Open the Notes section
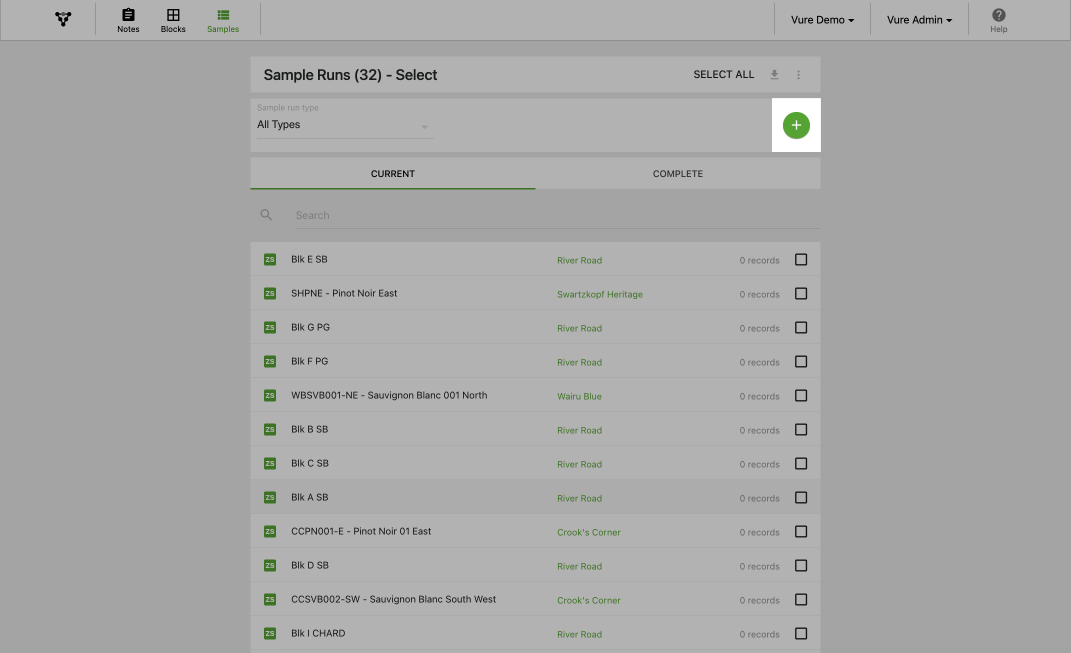The height and width of the screenshot is (653, 1071). [x=128, y=20]
